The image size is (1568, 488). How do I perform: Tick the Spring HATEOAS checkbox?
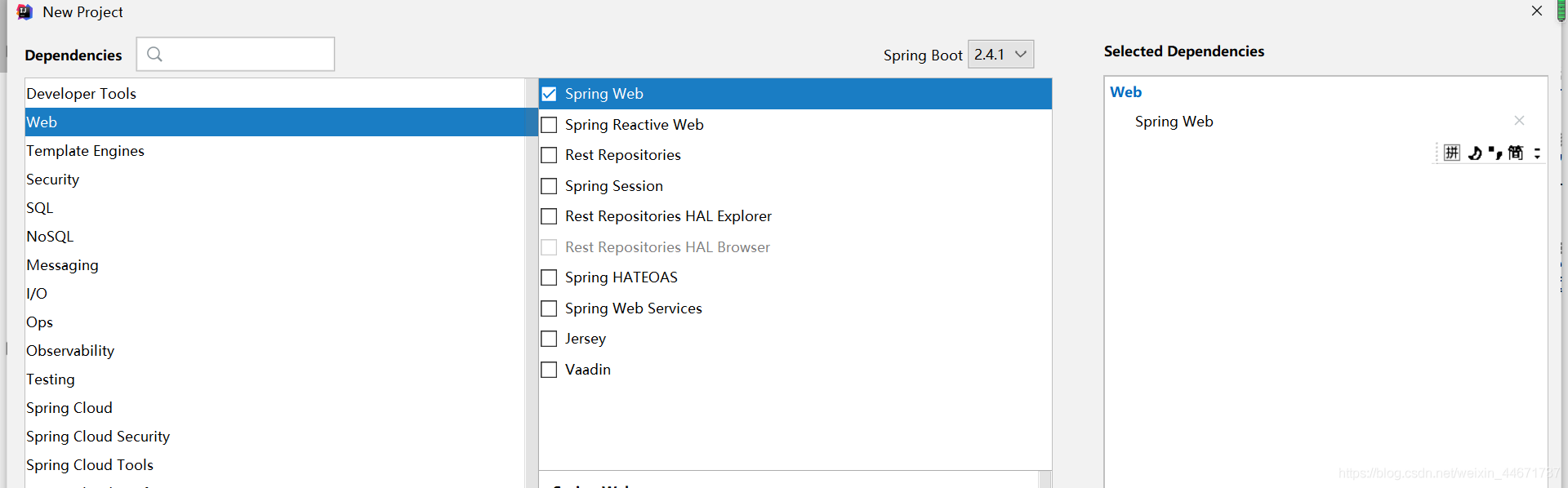549,277
